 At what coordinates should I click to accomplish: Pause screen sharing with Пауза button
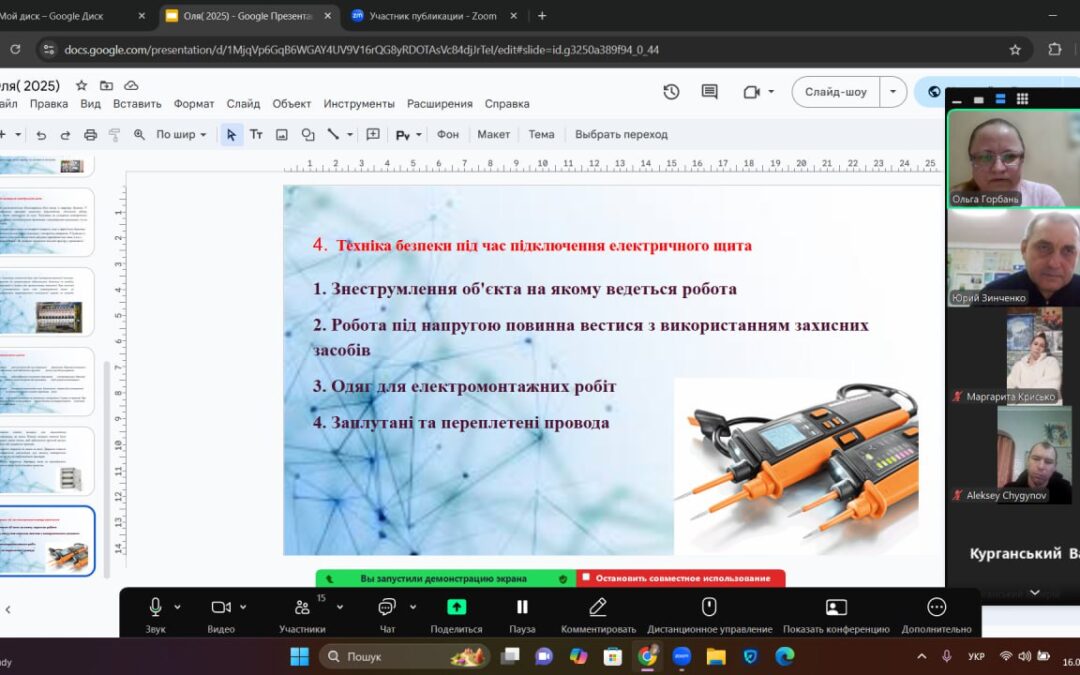[x=523, y=606]
